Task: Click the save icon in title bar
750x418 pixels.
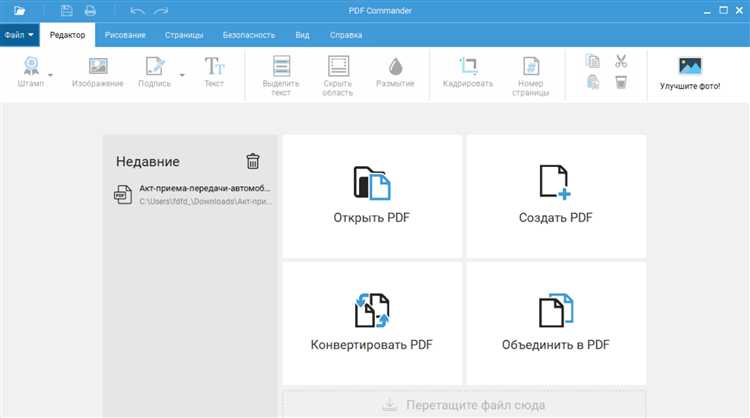Action: [66, 11]
